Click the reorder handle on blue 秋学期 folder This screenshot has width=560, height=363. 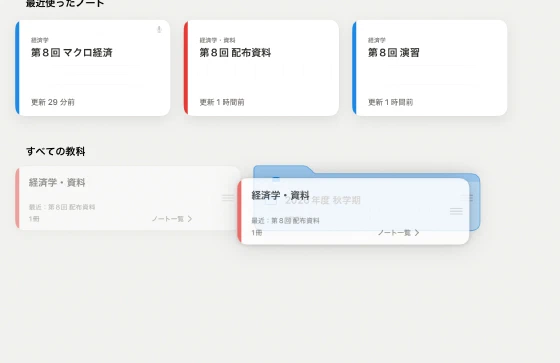(467, 197)
